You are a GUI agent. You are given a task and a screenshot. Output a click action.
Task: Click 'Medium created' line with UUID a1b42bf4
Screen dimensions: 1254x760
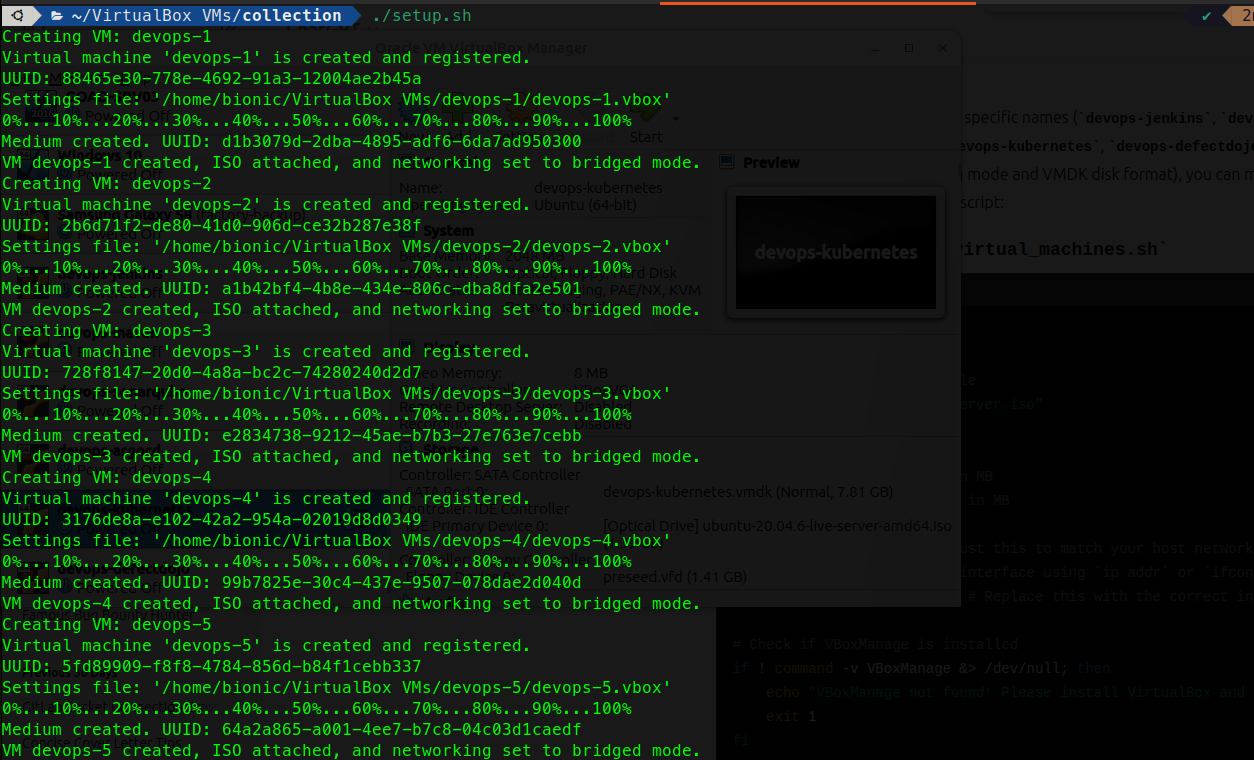(x=292, y=289)
